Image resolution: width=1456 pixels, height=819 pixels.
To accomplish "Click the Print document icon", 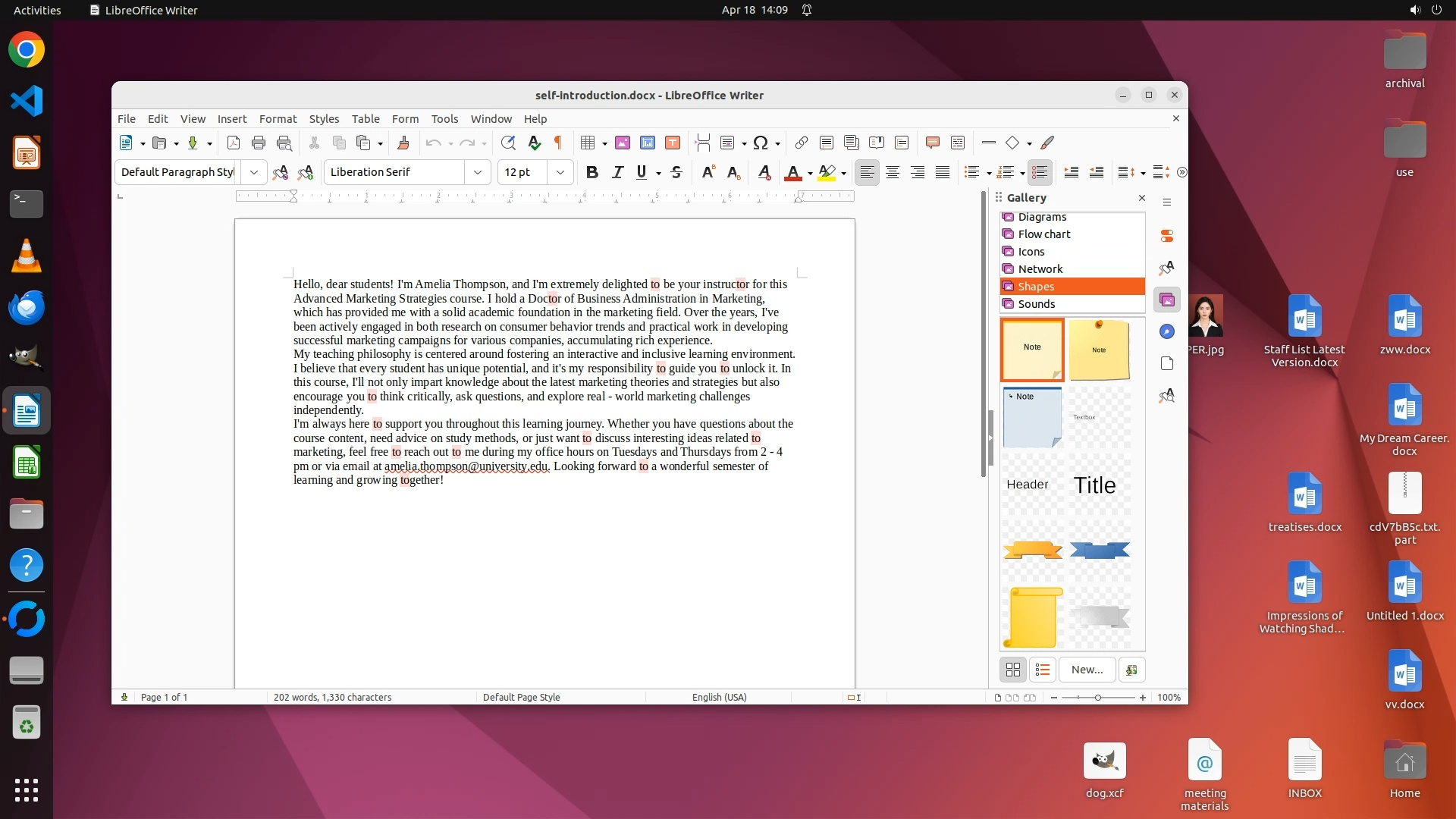I will click(x=259, y=143).
